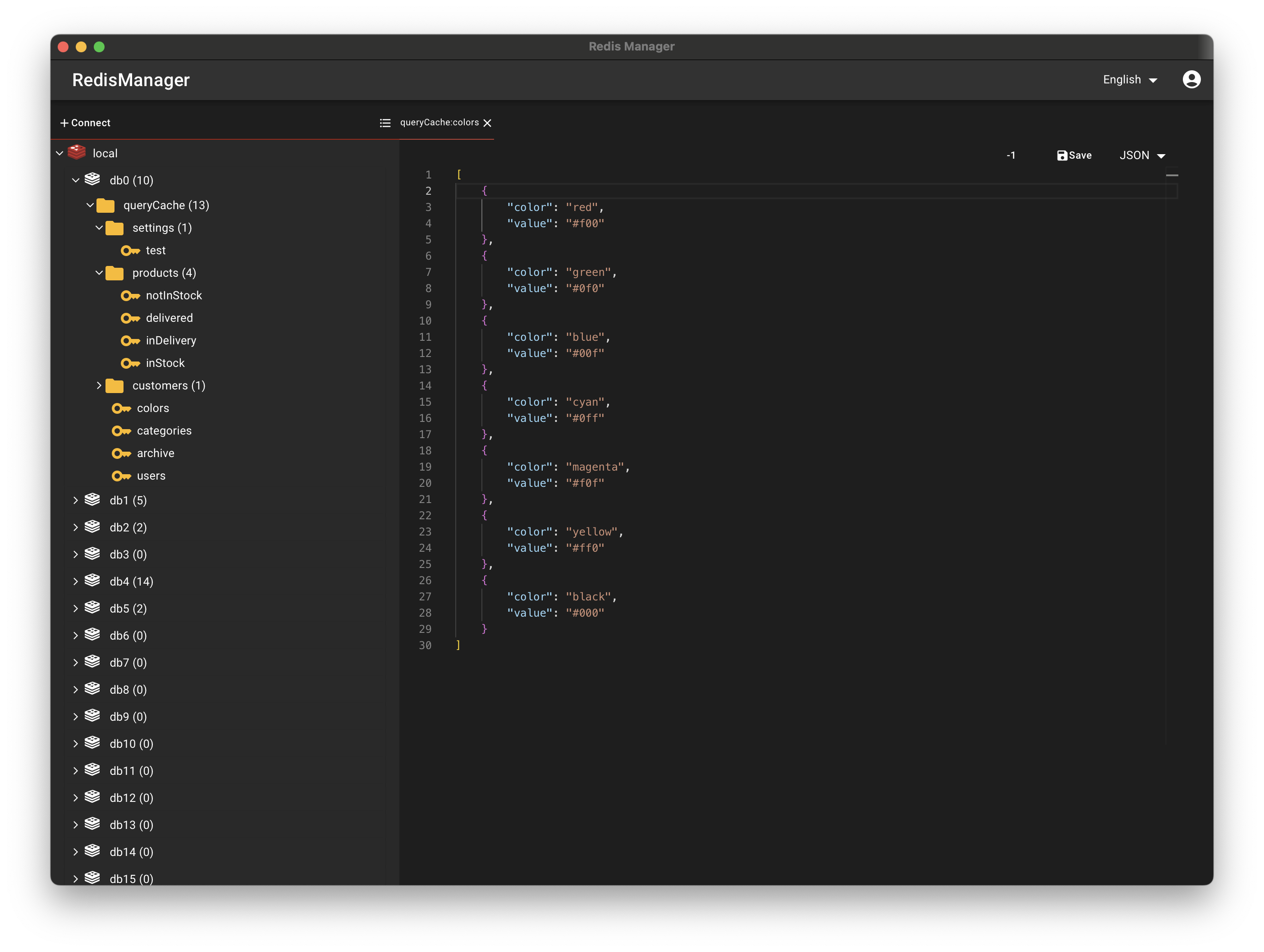Click the queryCache folder icon

click(x=106, y=205)
